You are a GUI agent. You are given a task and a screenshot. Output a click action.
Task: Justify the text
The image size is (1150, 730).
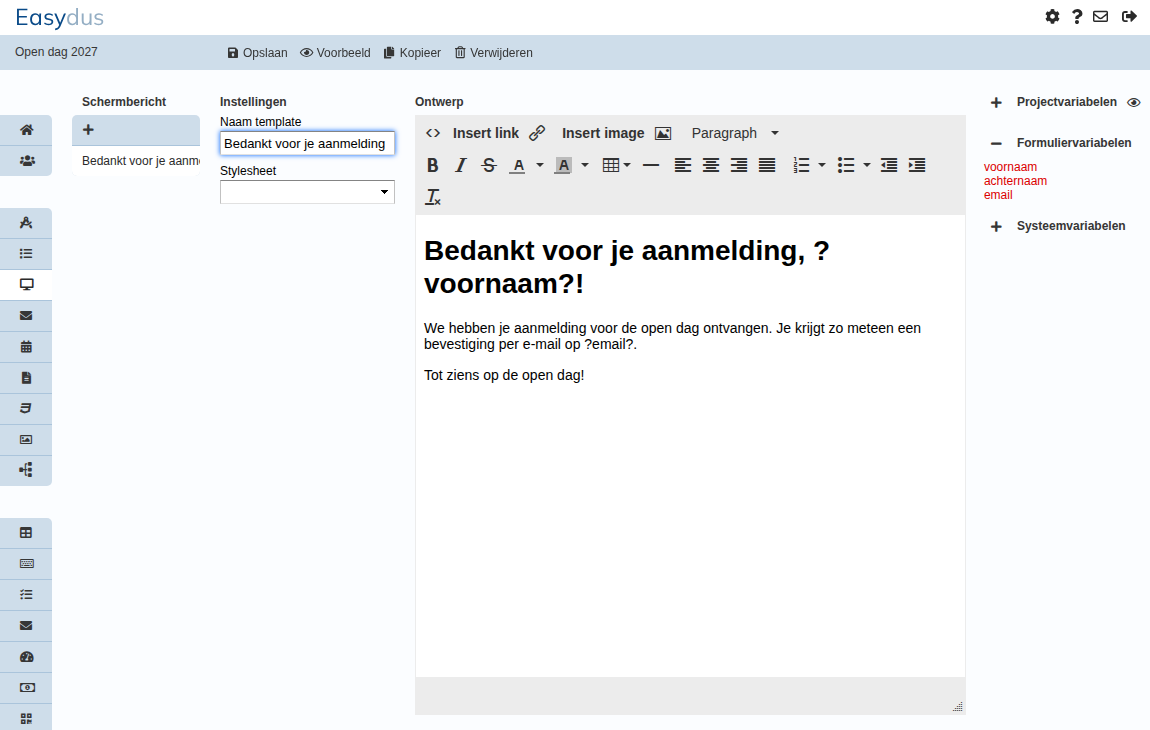pyautogui.click(x=767, y=166)
